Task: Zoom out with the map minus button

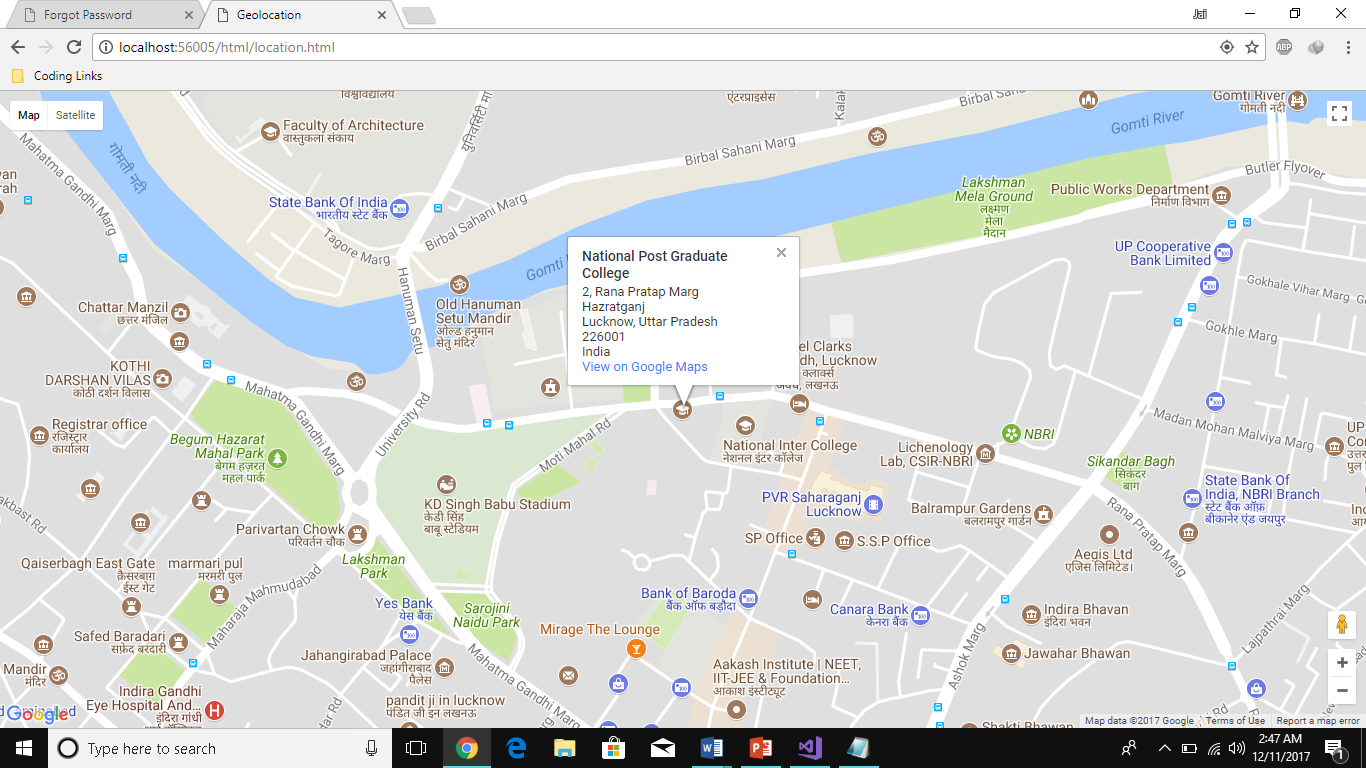Action: (x=1342, y=690)
